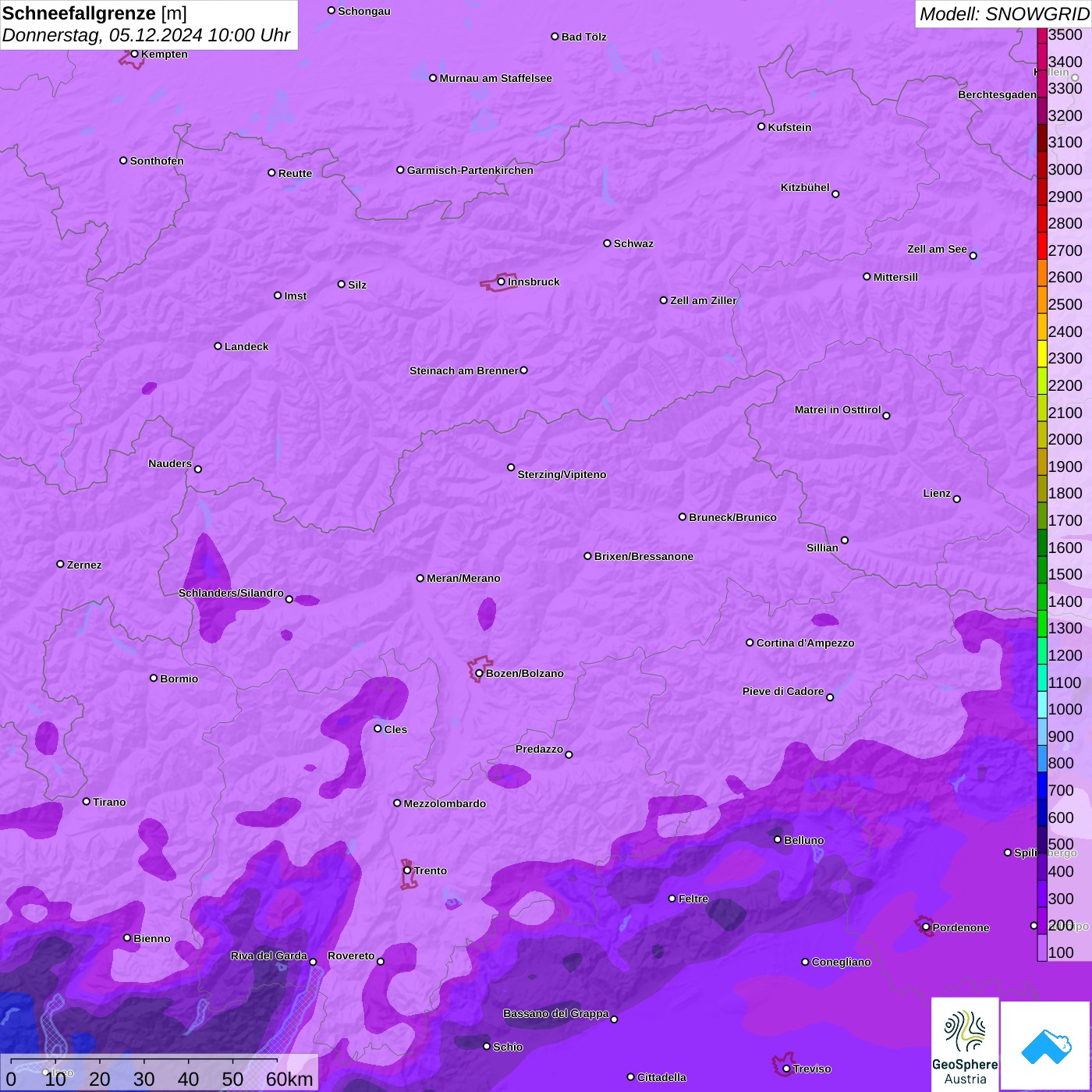Click the "Riva del Garda" label
This screenshot has width=1092, height=1092.
point(269,955)
